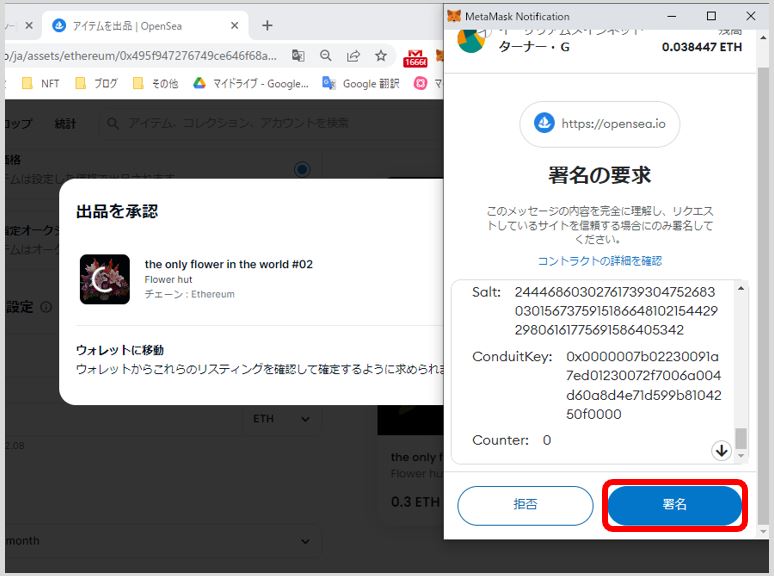Image resolution: width=774 pixels, height=576 pixels.
Task: Click the title the only flower in the world #02
Action: pyautogui.click(x=229, y=264)
